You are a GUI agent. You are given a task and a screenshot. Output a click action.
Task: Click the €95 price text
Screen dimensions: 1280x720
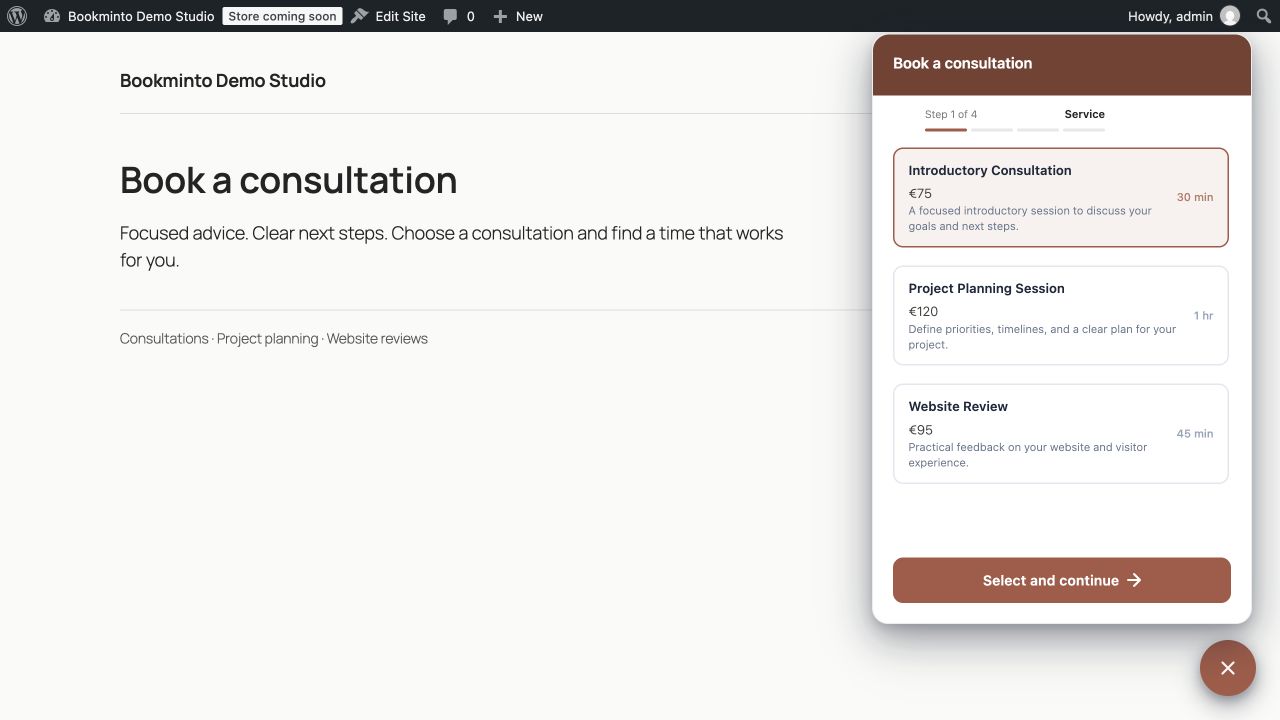click(x=920, y=430)
